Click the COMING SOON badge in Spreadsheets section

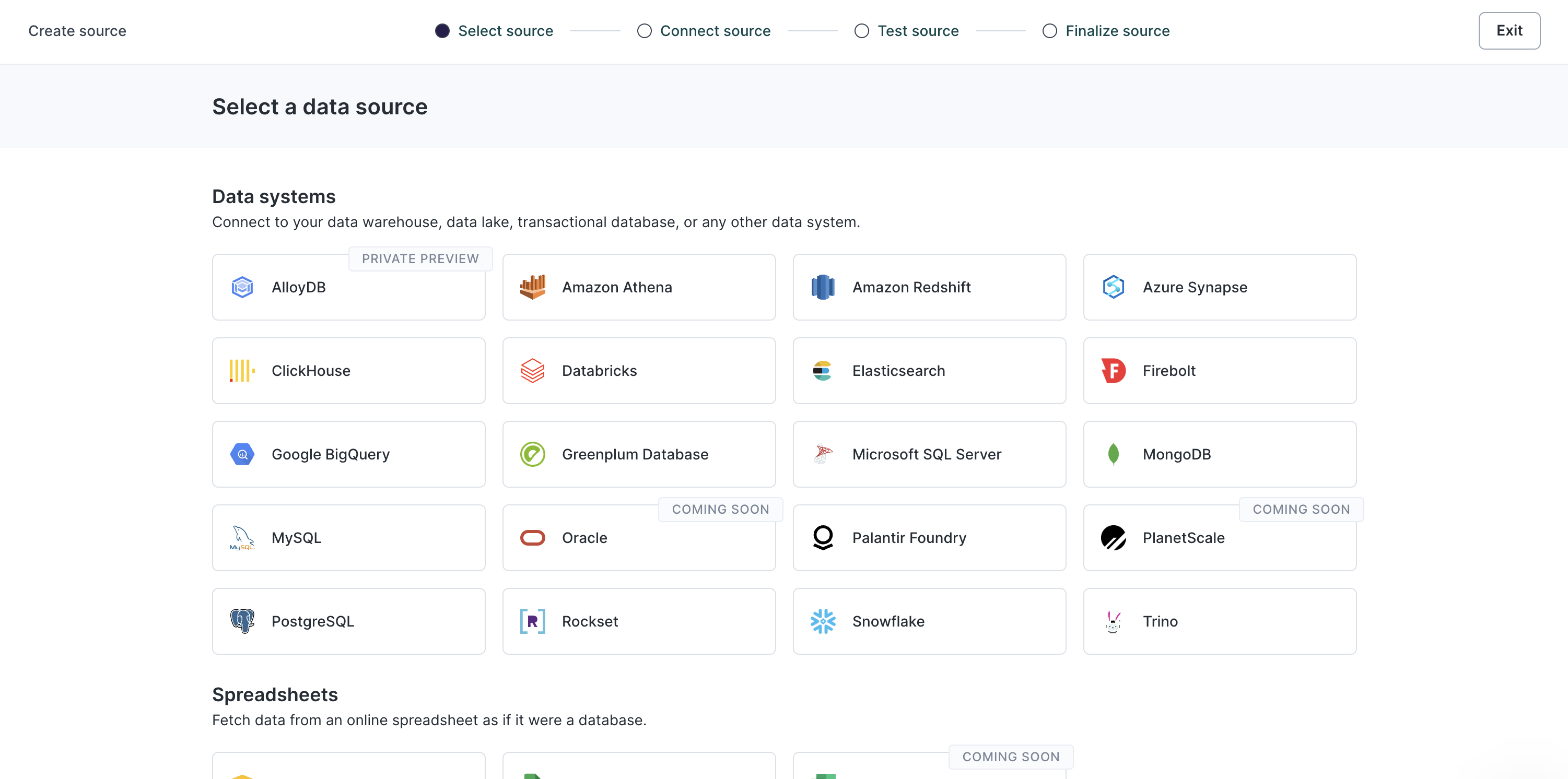click(1011, 757)
